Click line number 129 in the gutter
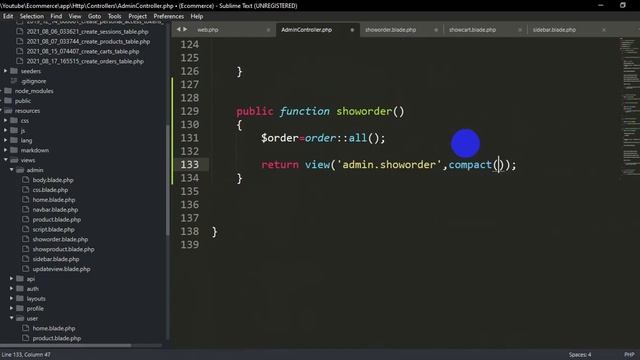The width and height of the screenshot is (640, 360). [190, 111]
